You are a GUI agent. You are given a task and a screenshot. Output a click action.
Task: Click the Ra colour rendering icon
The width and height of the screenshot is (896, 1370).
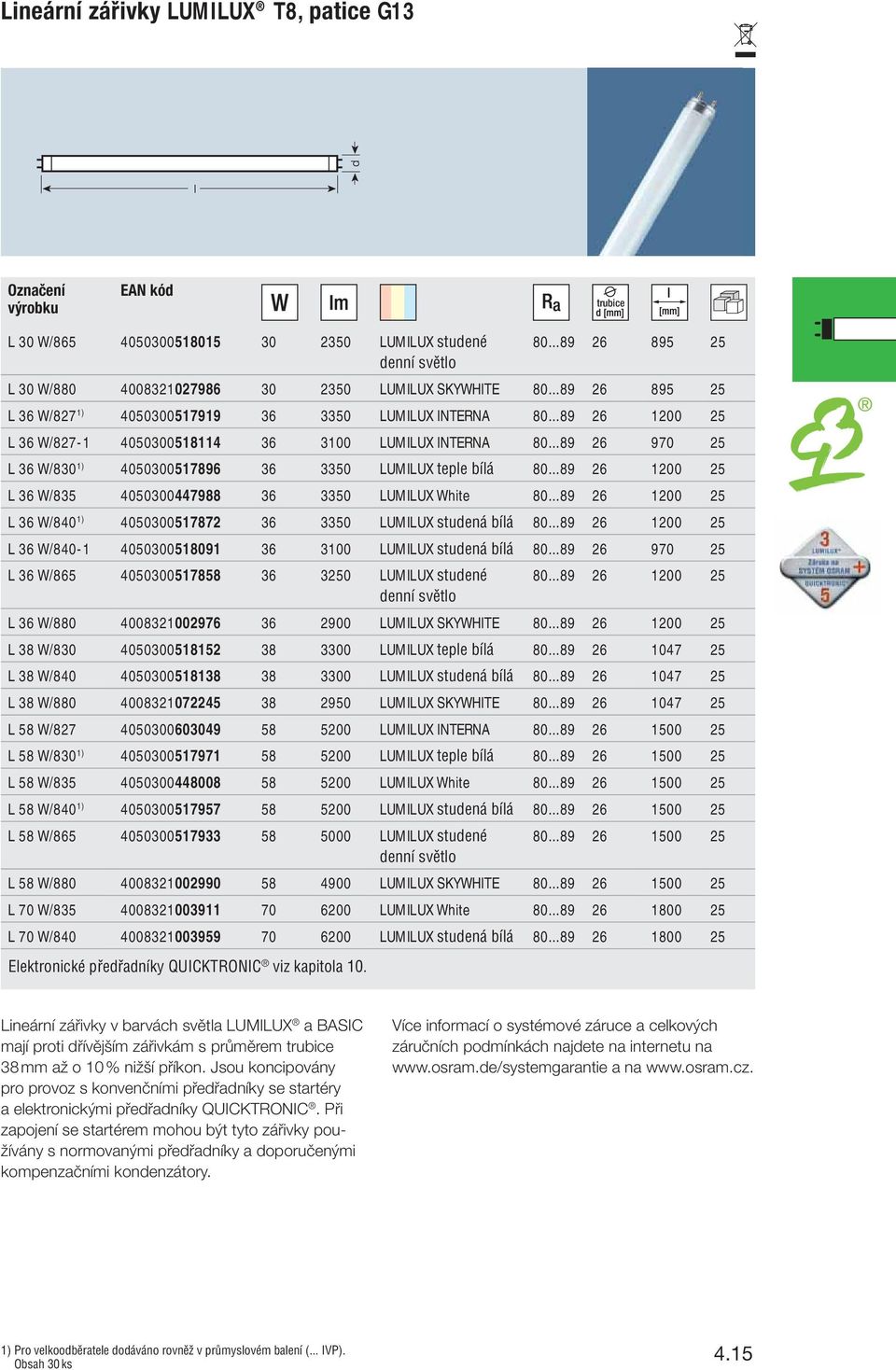click(x=552, y=302)
